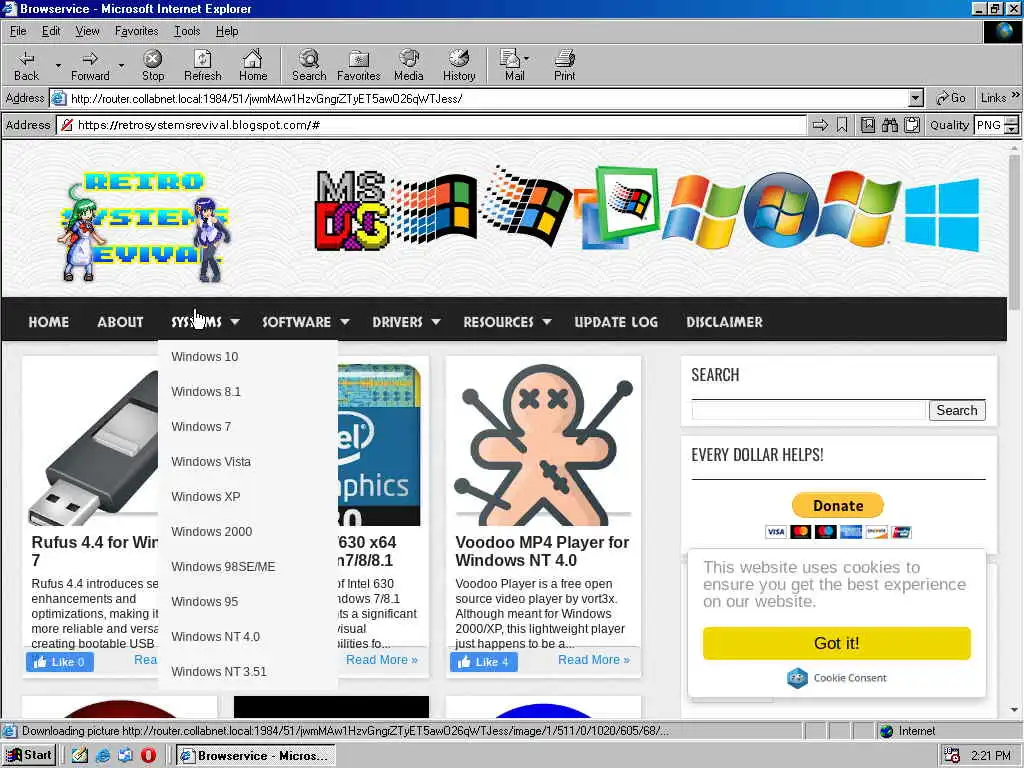The width and height of the screenshot is (1024, 768).
Task: Go to the HOME nav link
Action: coord(48,322)
